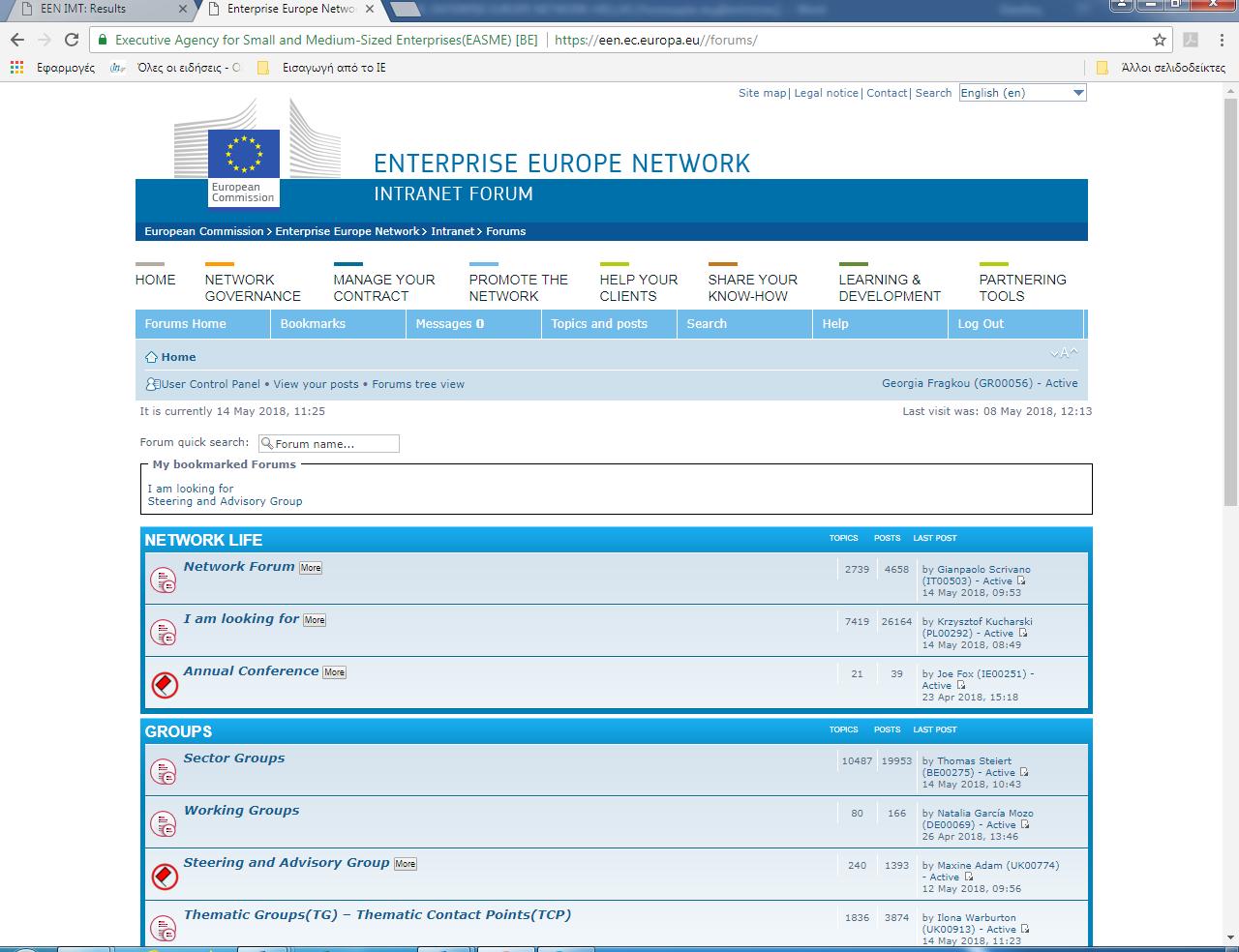Open the PROMOTE THE NETWORK menu
The image size is (1239, 952).
click(518, 287)
